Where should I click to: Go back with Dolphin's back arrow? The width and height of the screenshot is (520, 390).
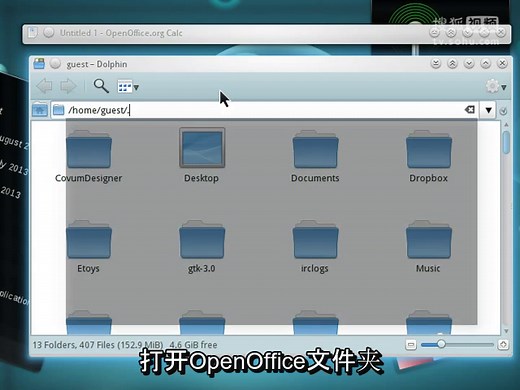coord(44,86)
